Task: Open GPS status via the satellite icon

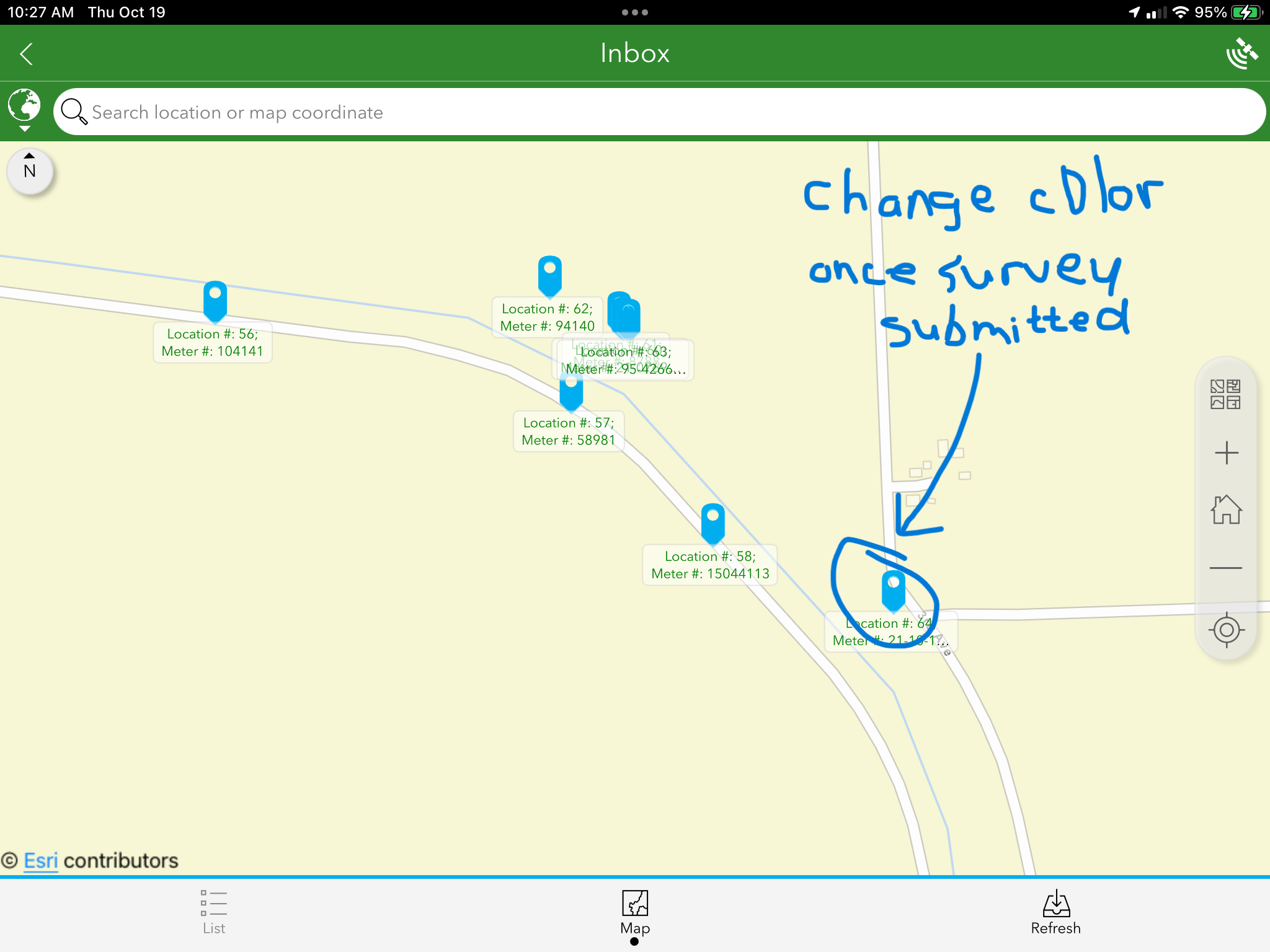Action: pyautogui.click(x=1242, y=53)
